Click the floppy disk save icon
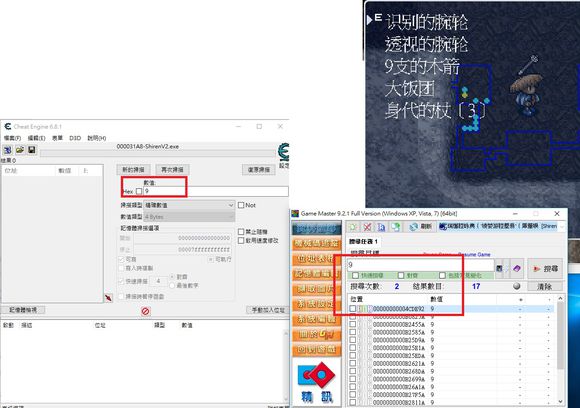Image resolution: width=580 pixels, height=408 pixels. click(32, 150)
